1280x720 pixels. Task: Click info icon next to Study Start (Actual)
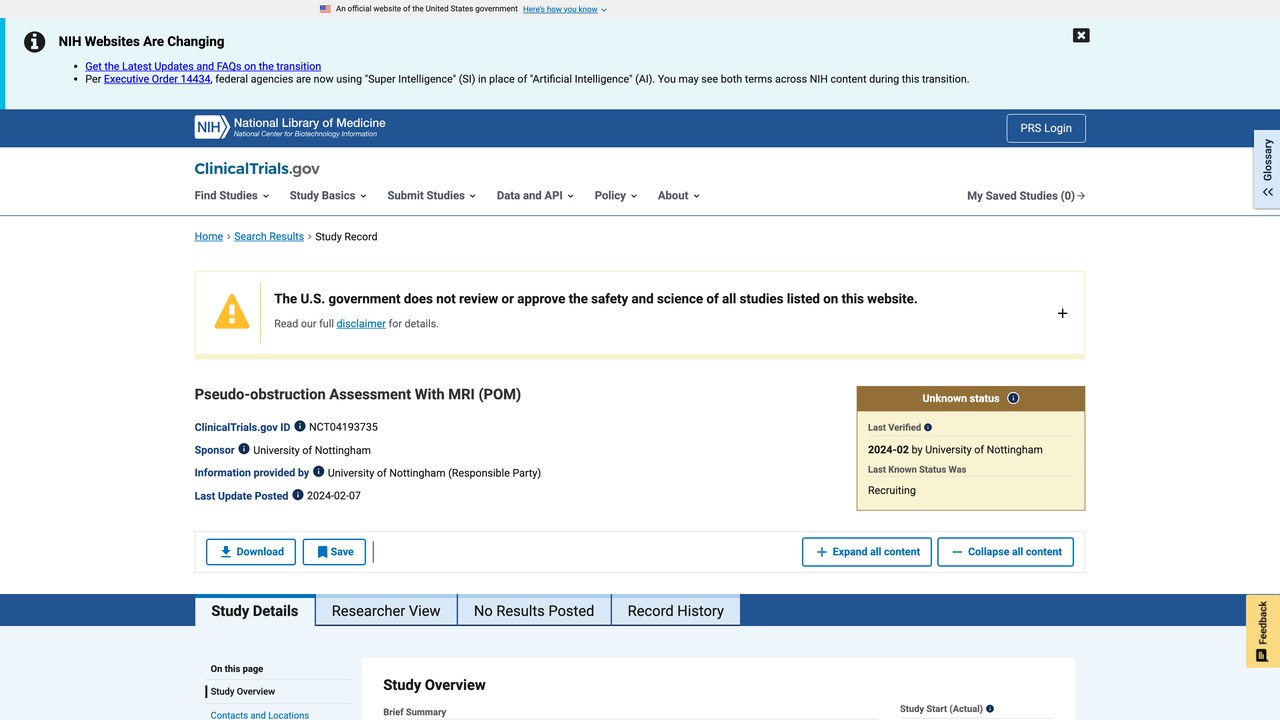click(x=990, y=709)
